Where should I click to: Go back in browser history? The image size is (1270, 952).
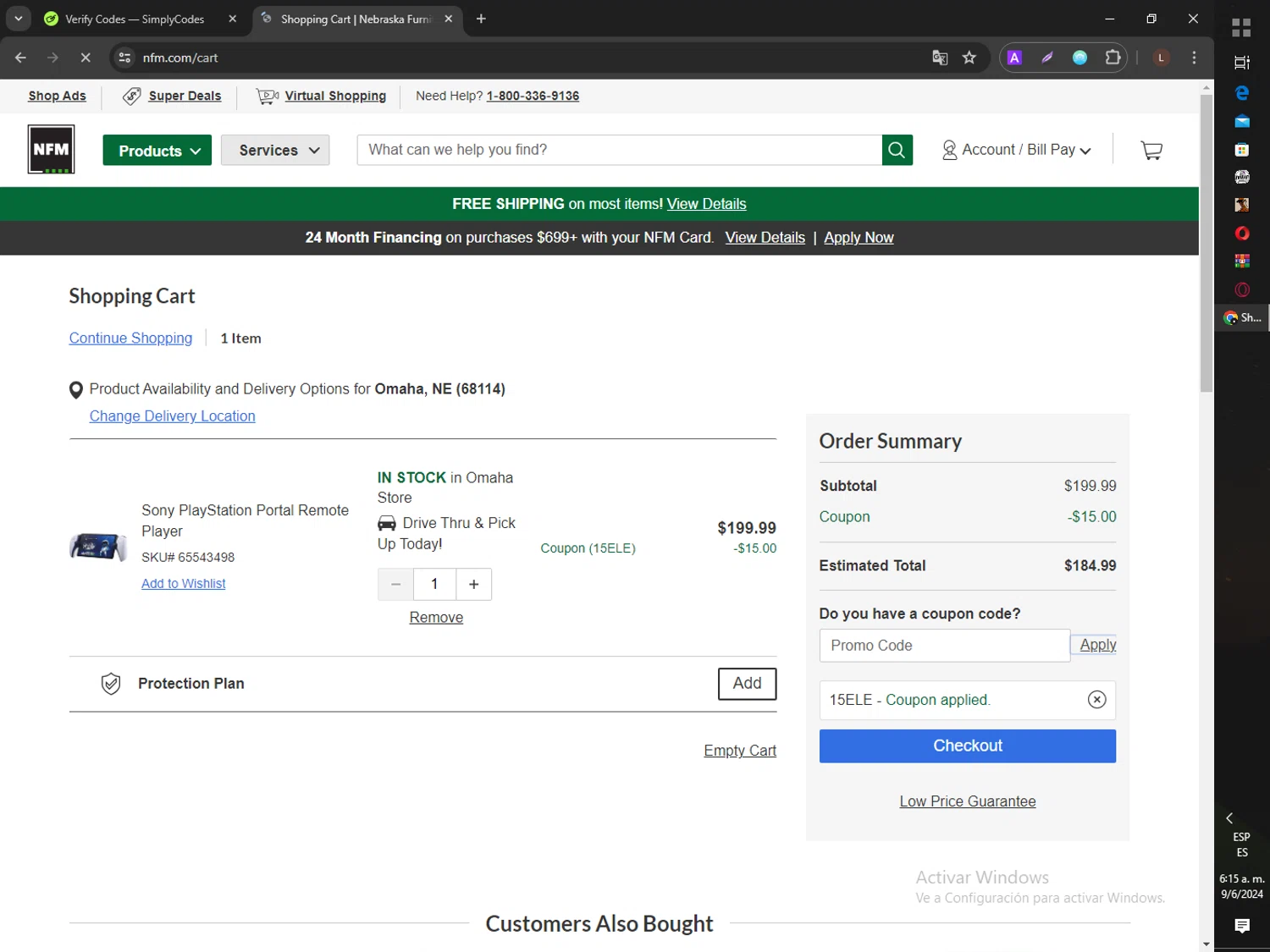click(21, 58)
